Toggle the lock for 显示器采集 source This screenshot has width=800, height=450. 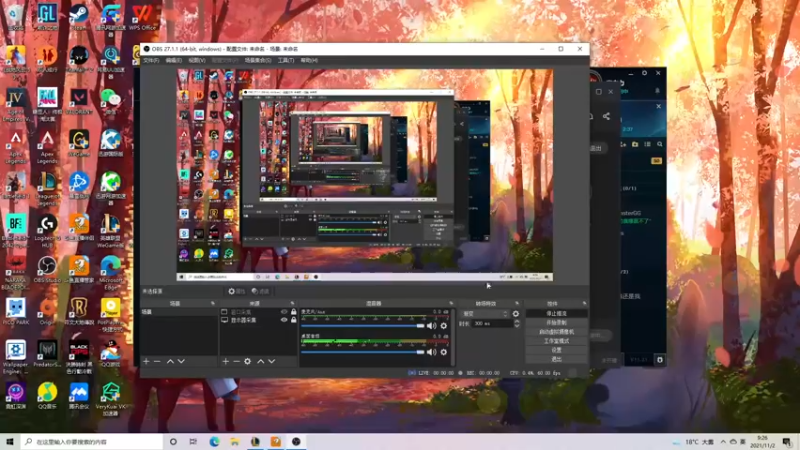(293, 320)
